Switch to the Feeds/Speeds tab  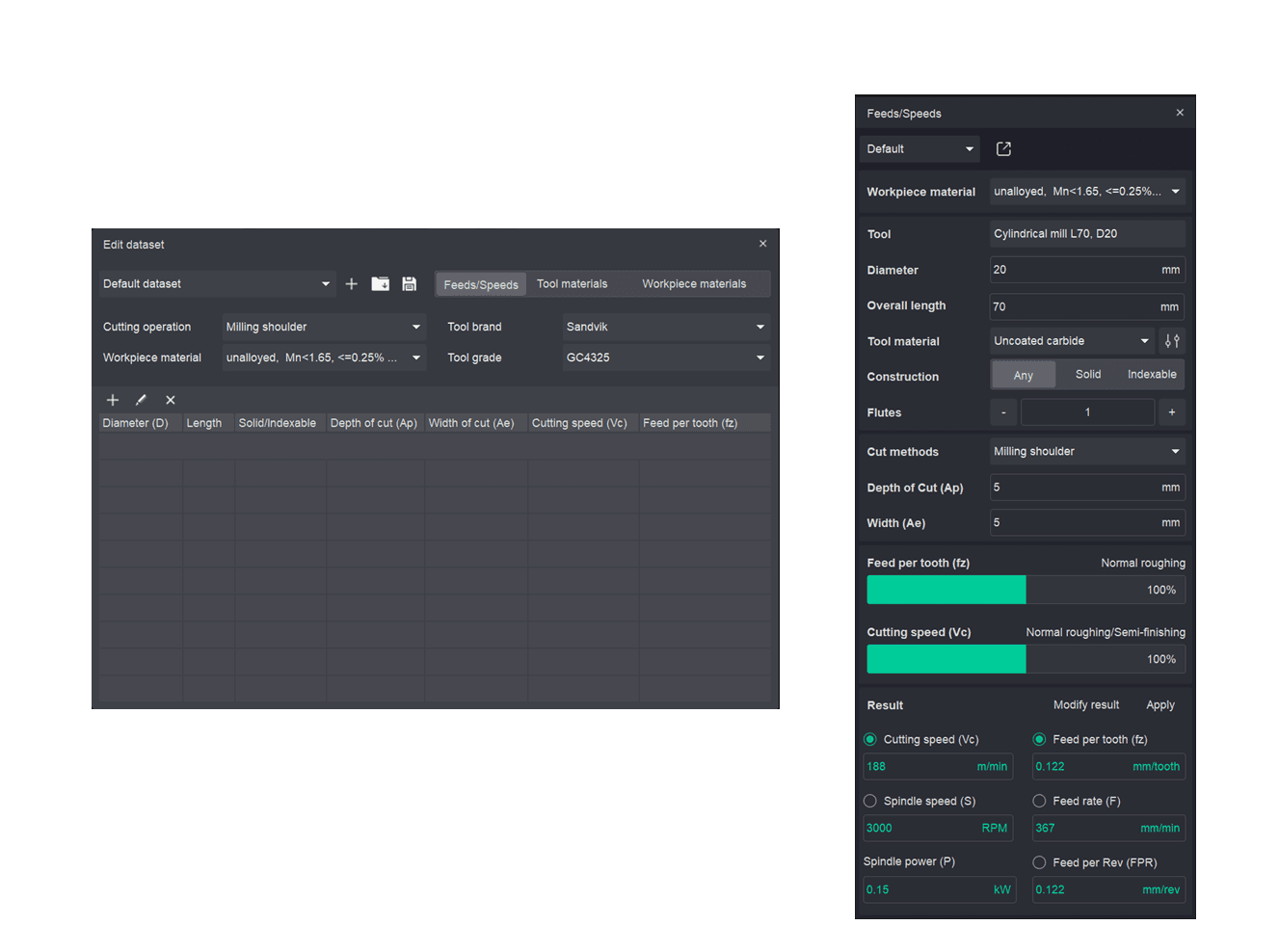click(481, 284)
